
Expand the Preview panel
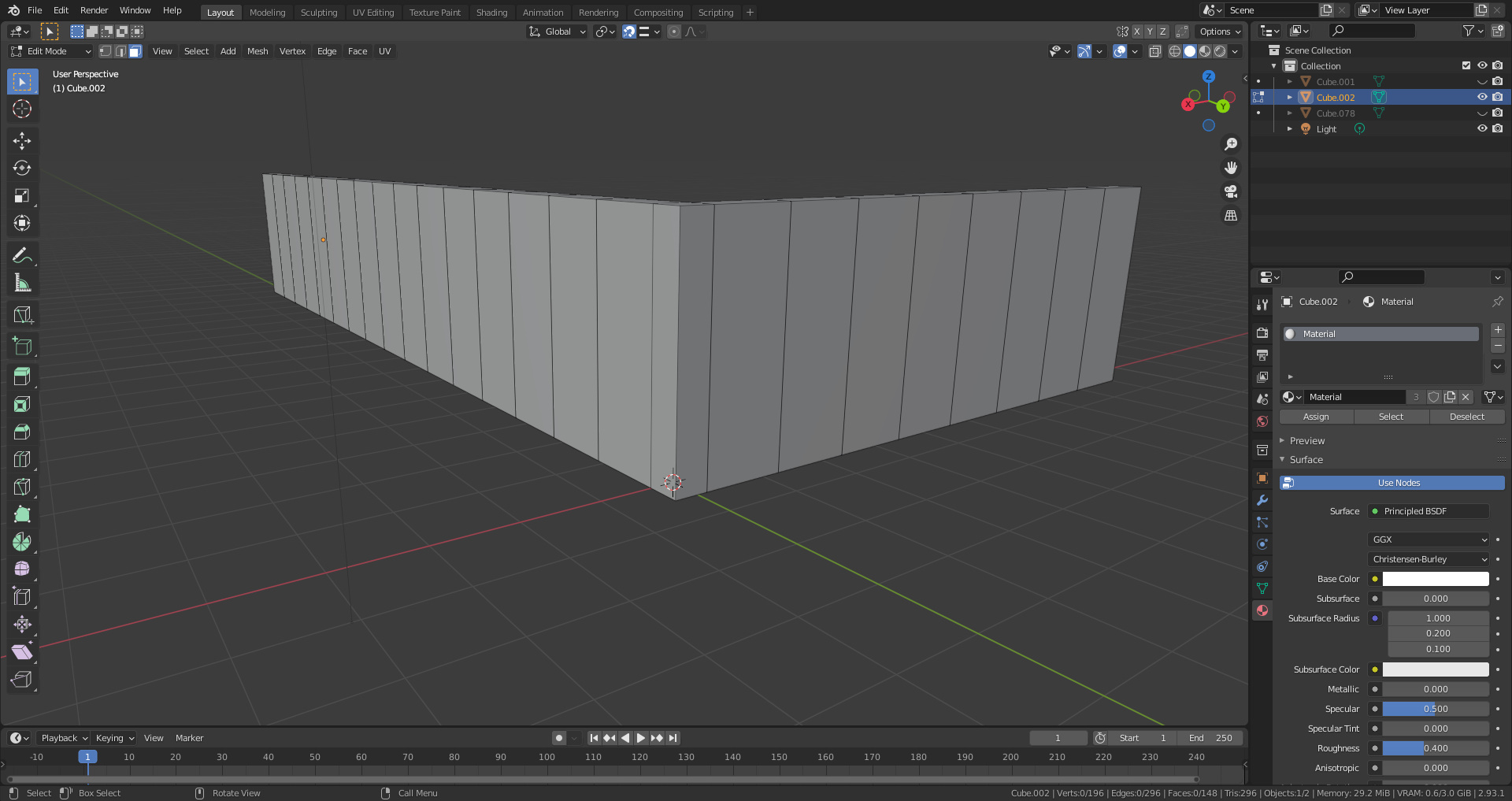click(1307, 441)
